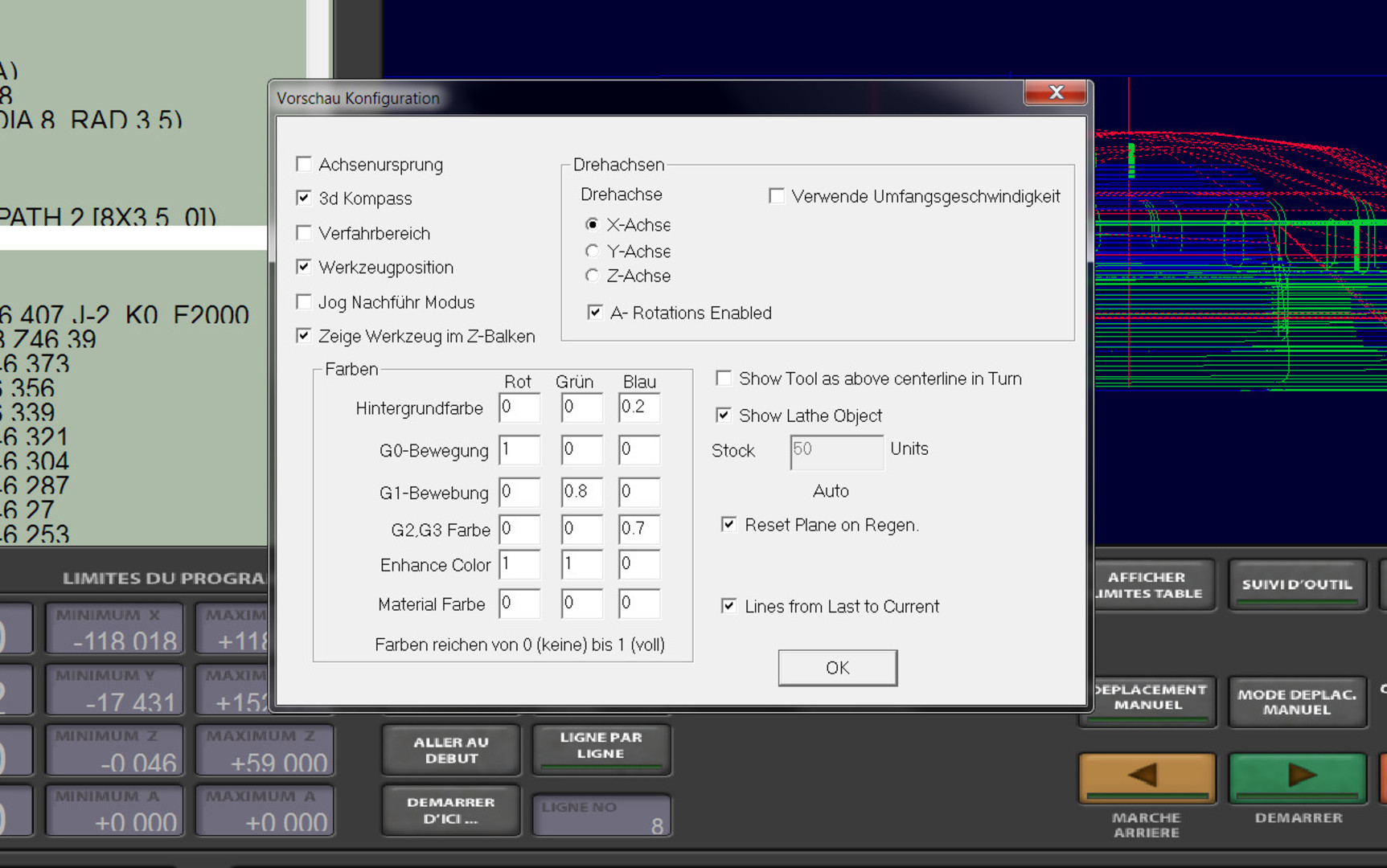Uncheck Show Lathe Object
The height and width of the screenshot is (868, 1387).
pyautogui.click(x=724, y=416)
